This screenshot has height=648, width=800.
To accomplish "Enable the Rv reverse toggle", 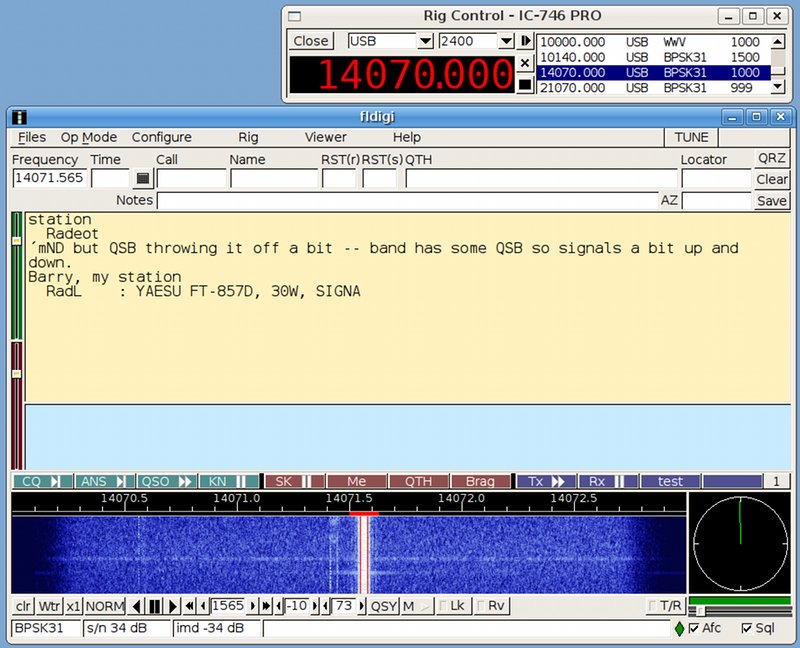I will [491, 606].
